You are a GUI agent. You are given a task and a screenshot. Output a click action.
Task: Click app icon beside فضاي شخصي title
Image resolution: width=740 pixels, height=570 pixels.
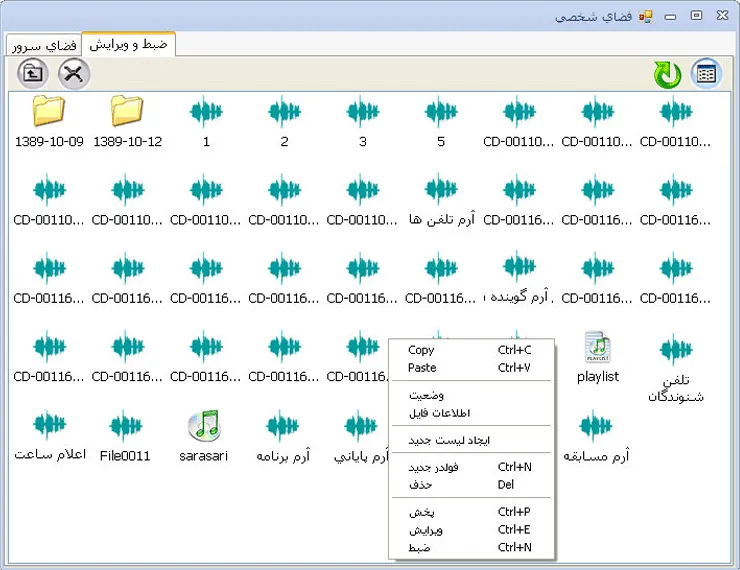coord(646,17)
